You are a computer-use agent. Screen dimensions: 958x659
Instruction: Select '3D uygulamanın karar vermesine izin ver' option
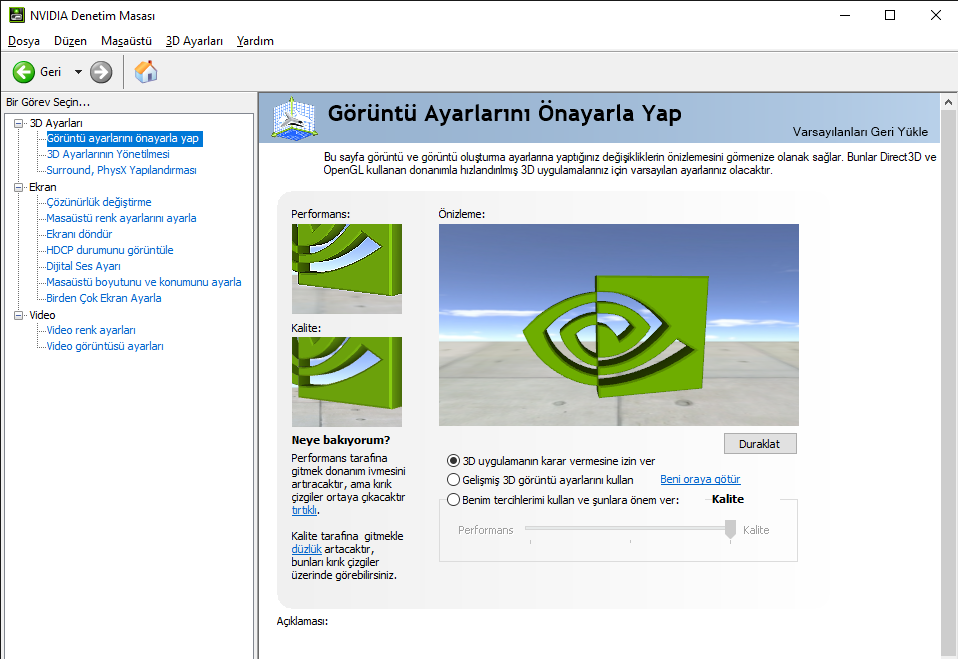453,461
